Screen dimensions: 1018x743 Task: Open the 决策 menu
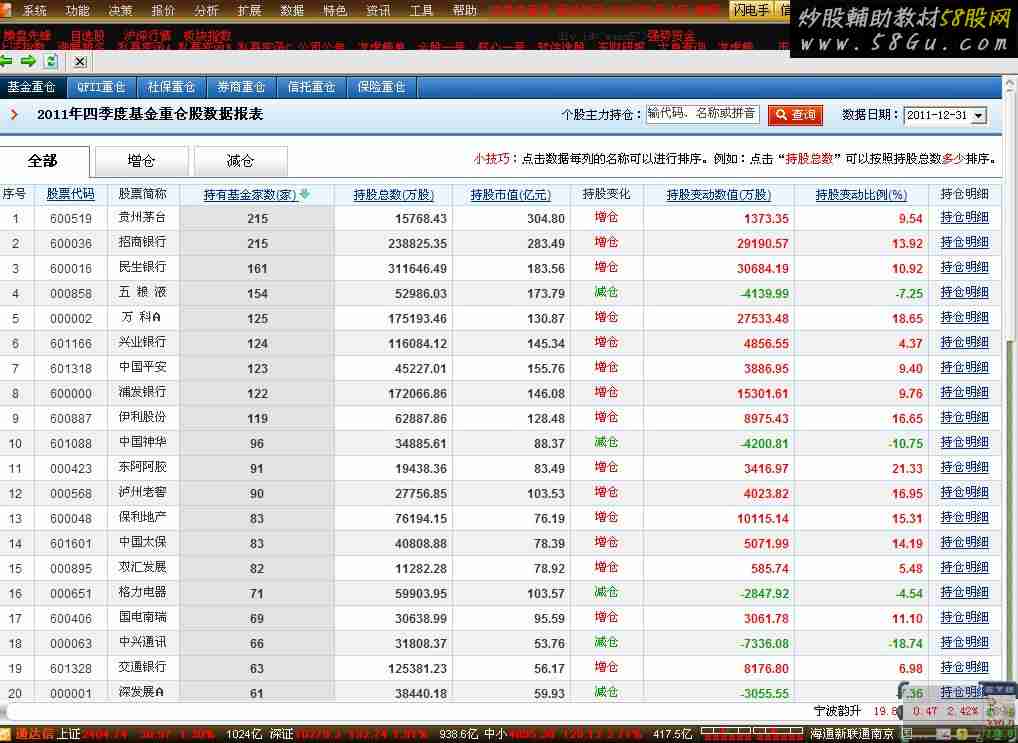click(x=120, y=10)
